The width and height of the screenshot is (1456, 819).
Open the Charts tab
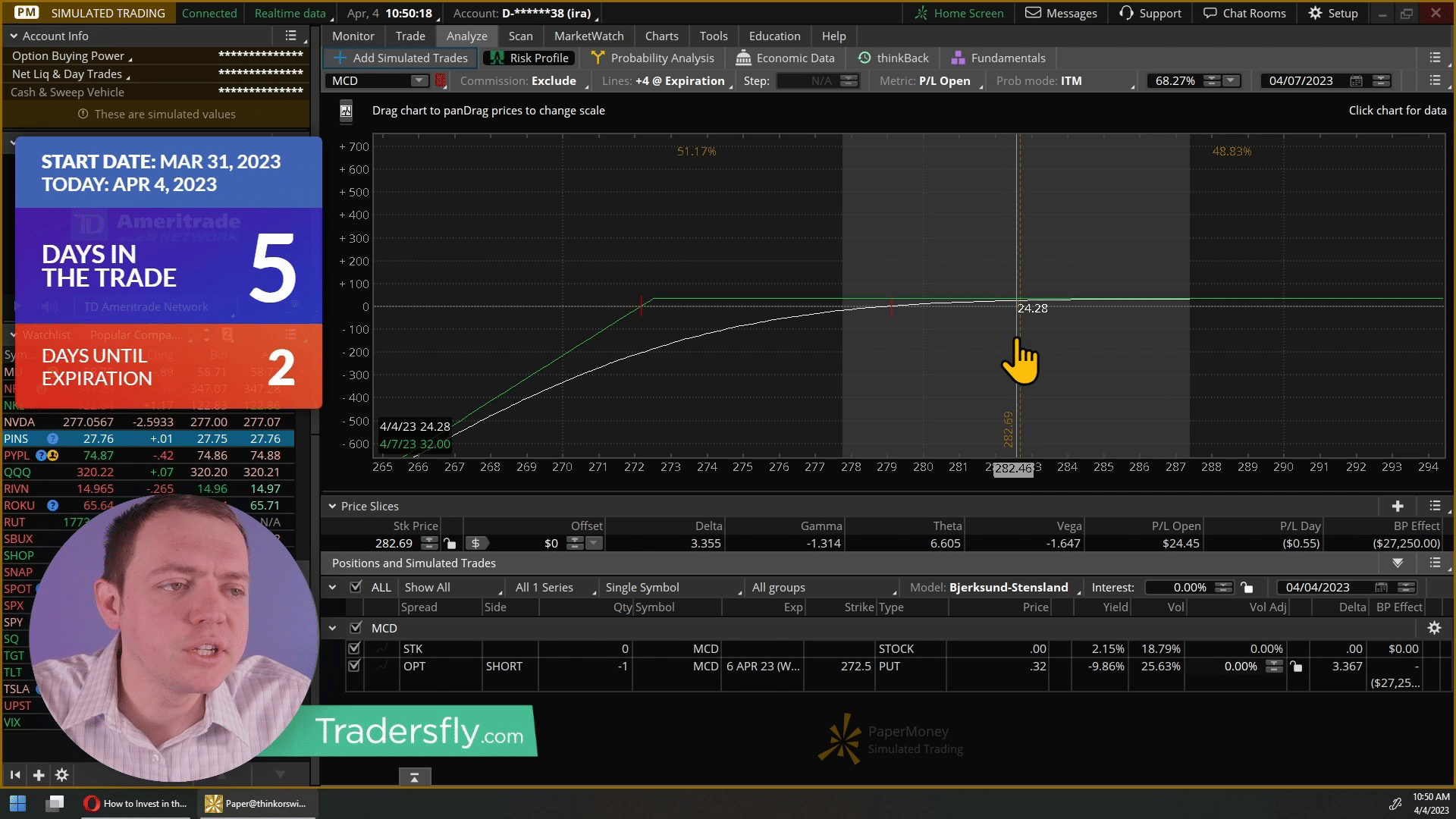662,36
